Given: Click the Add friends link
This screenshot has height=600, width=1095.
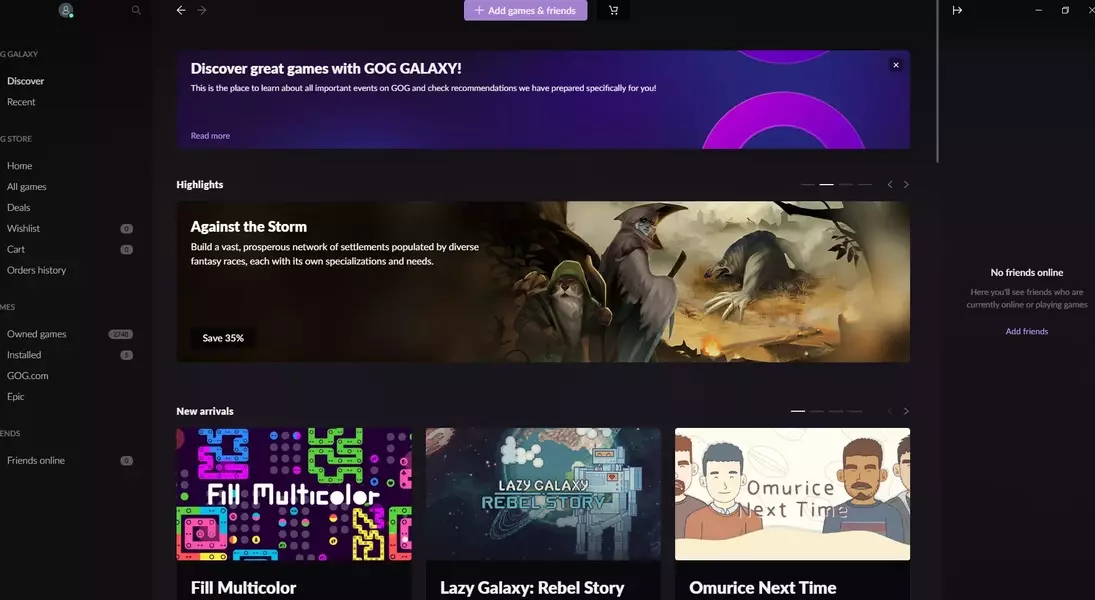Looking at the screenshot, I should pyautogui.click(x=1026, y=331).
